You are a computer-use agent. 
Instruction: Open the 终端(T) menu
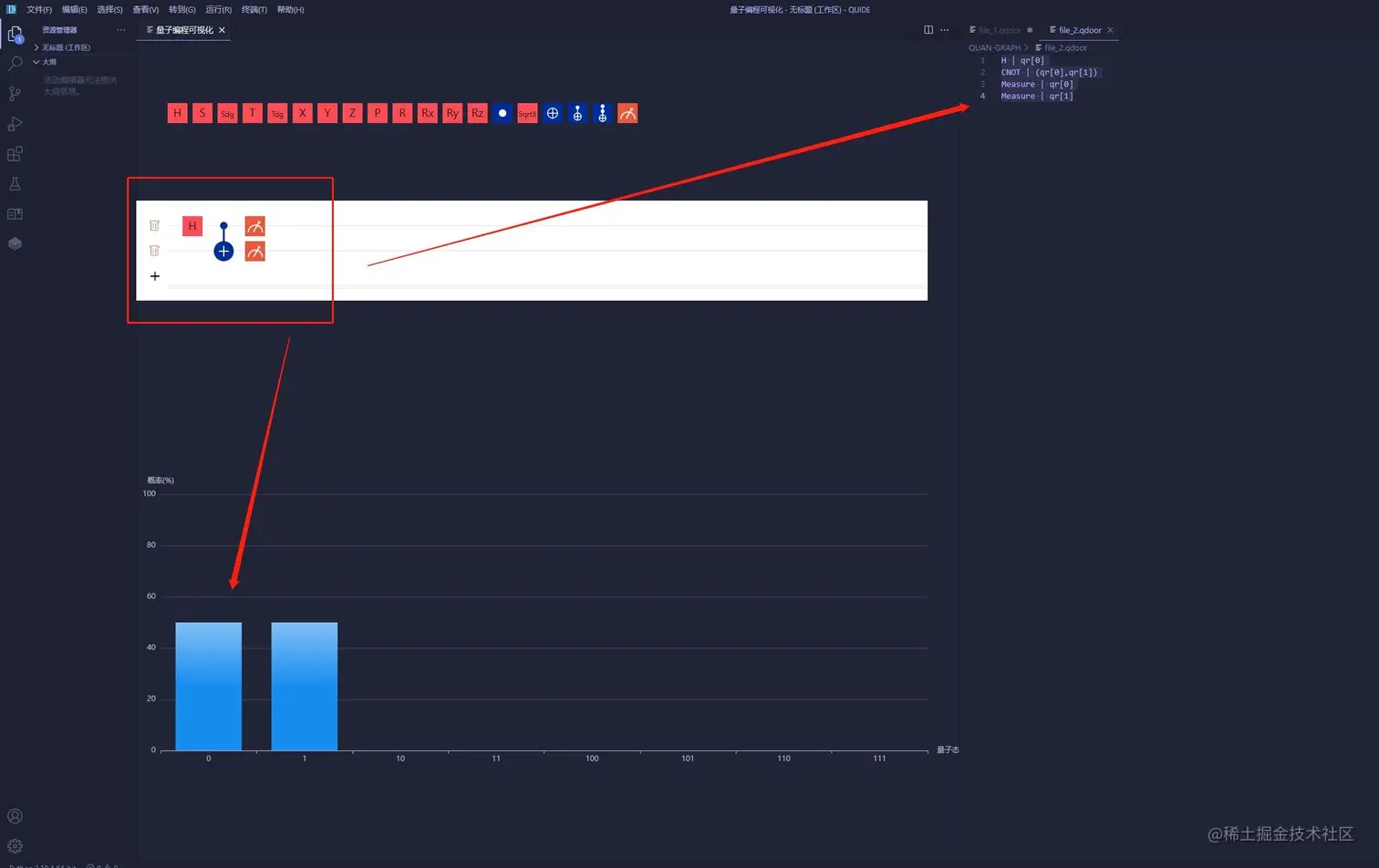coord(254,10)
